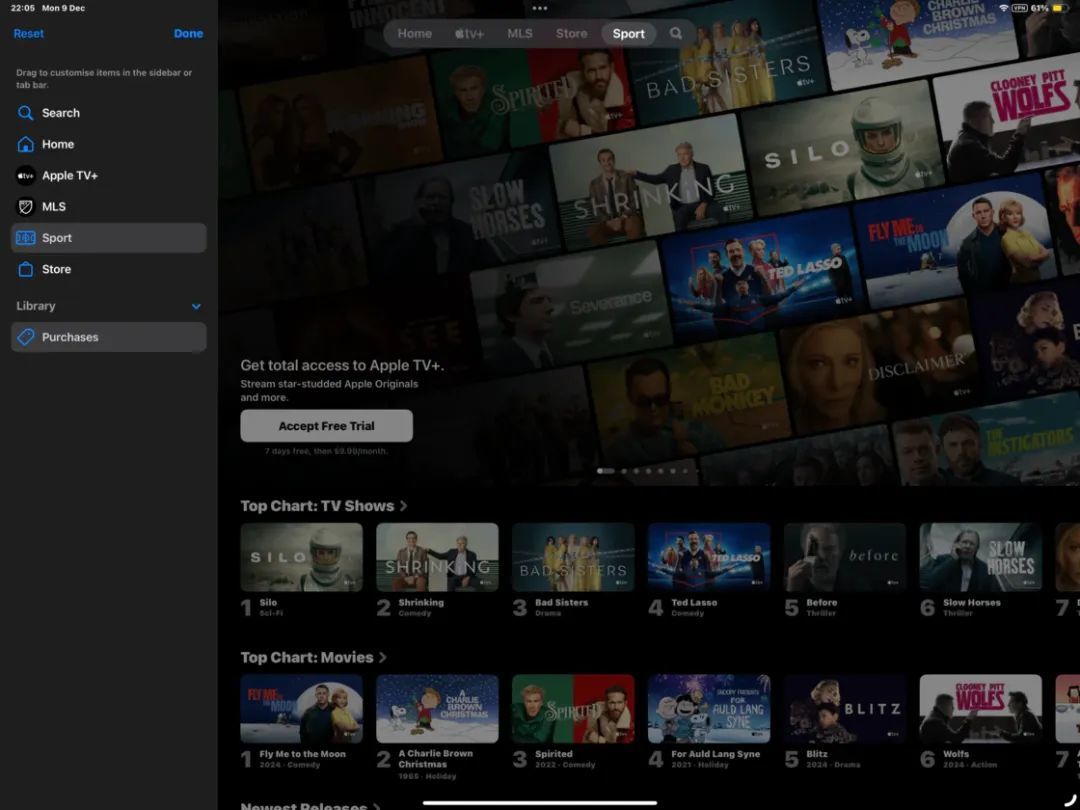The image size is (1080, 810).
Task: Click the 'Silo' title text under TV chart
Action: [268, 603]
